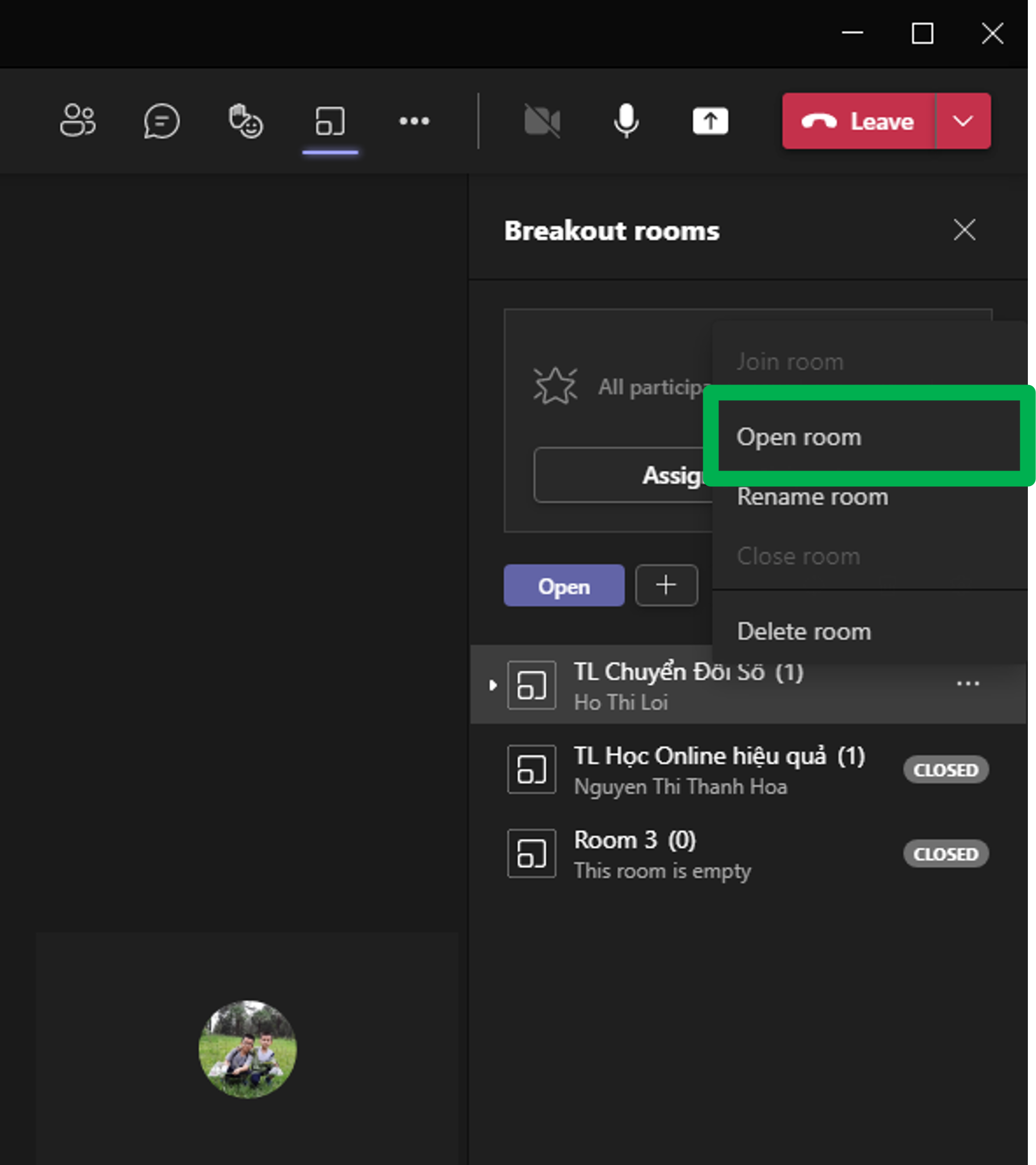
Task: Close the Breakout rooms panel
Action: tap(964, 230)
